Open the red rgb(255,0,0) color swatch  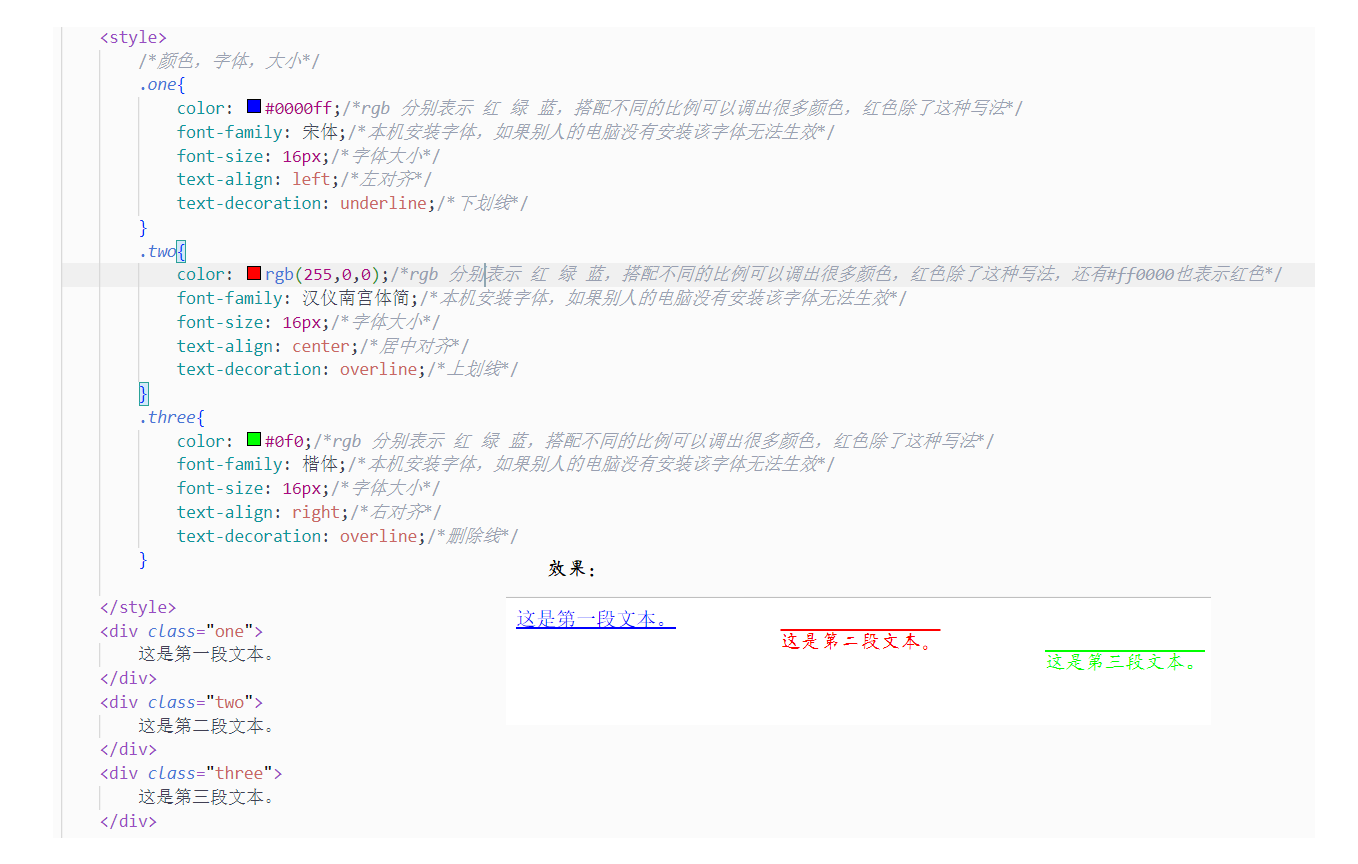click(254, 273)
